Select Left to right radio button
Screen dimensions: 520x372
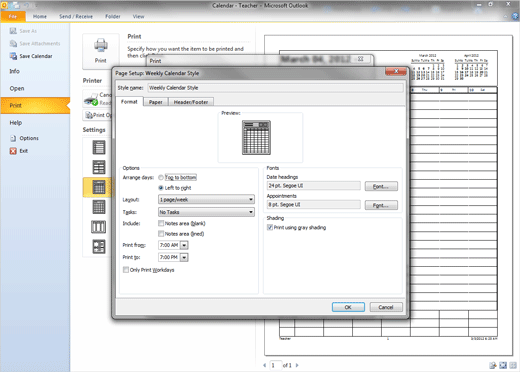click(x=161, y=188)
